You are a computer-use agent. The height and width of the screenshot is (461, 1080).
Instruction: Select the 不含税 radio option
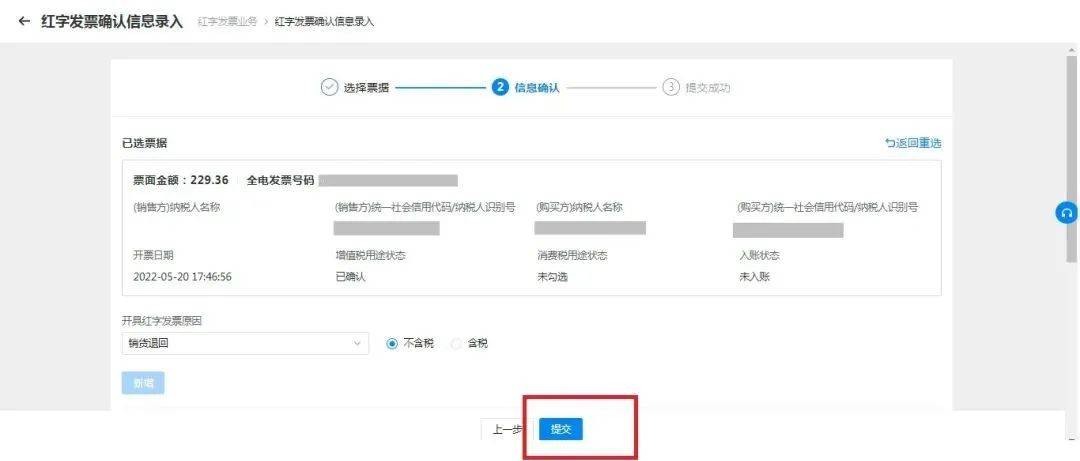(393, 344)
